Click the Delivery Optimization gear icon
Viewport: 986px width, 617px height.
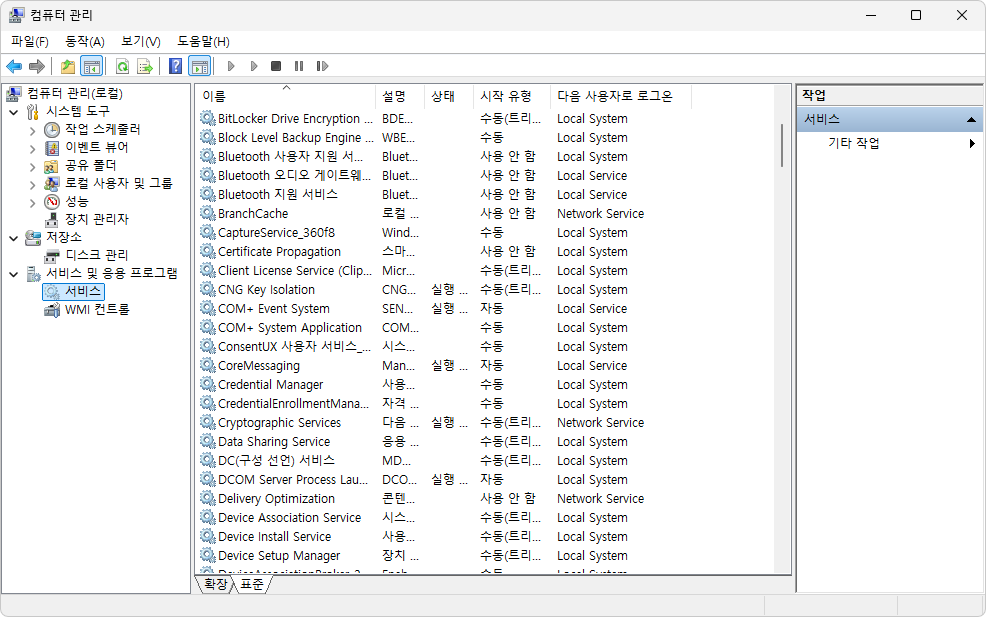coord(208,498)
